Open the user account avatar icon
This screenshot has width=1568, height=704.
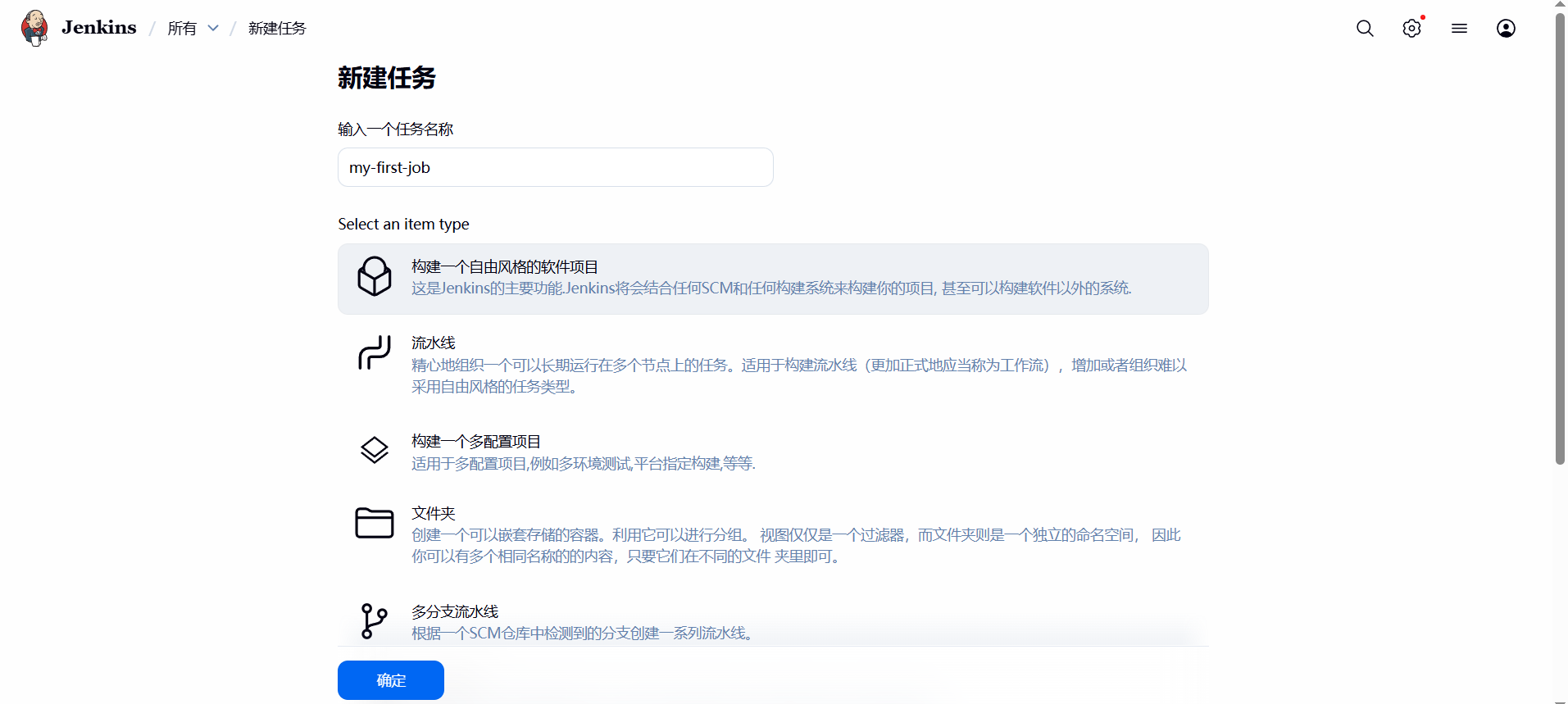(x=1506, y=29)
